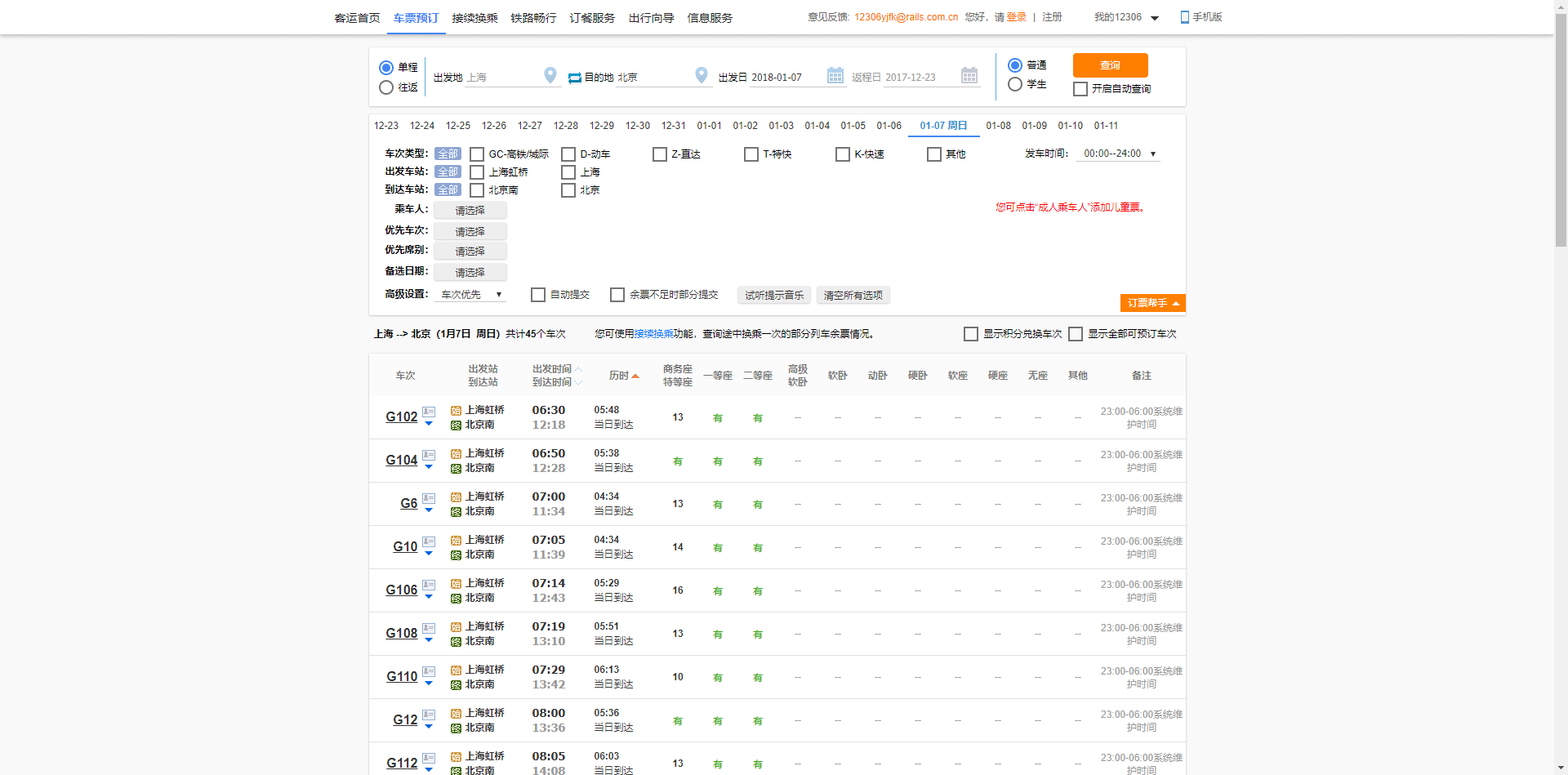The width and height of the screenshot is (1568, 775).
Task: Expand G106 stop details arrow
Action: coord(429,597)
